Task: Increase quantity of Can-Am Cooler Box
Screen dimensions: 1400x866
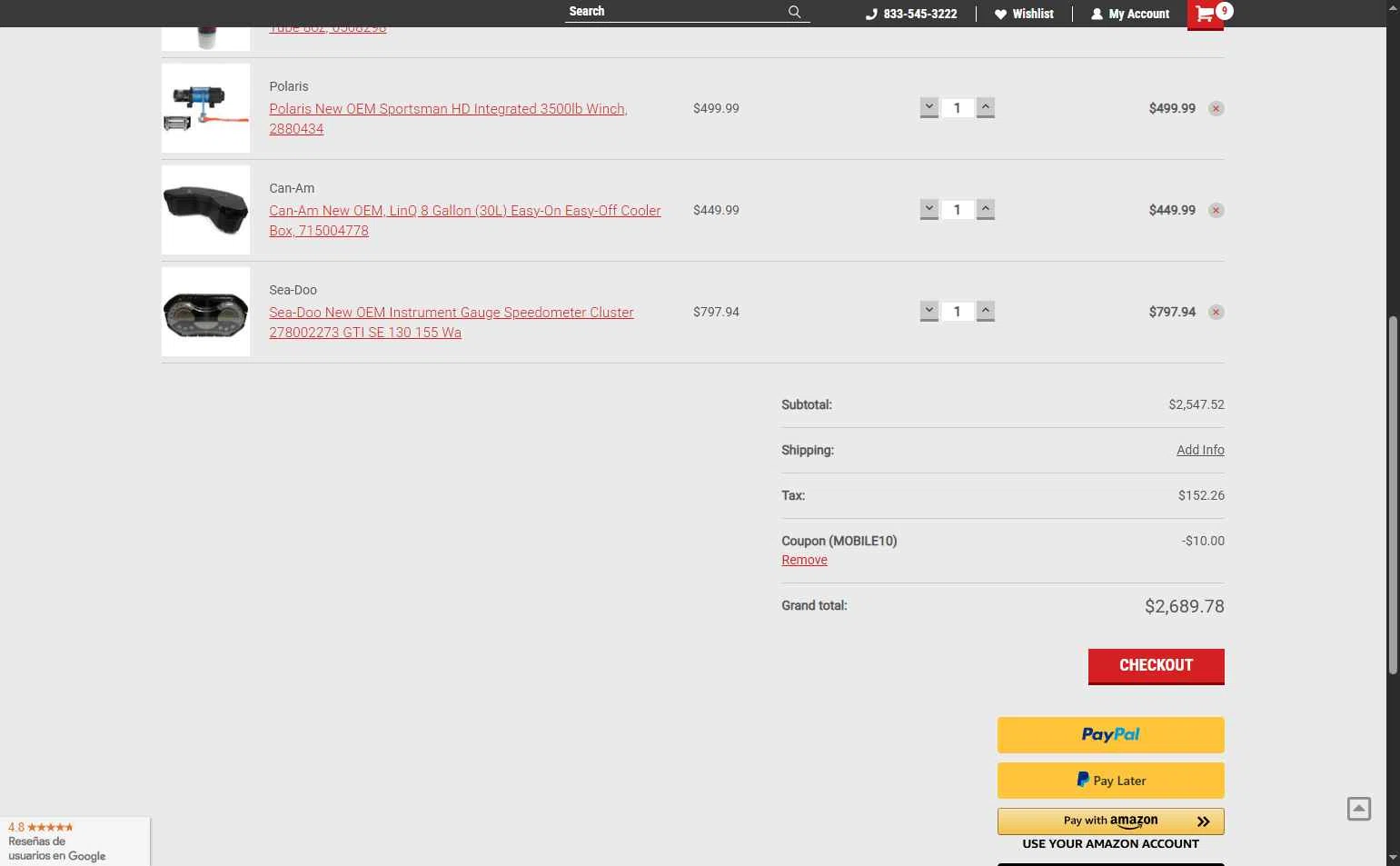Action: [x=985, y=210]
